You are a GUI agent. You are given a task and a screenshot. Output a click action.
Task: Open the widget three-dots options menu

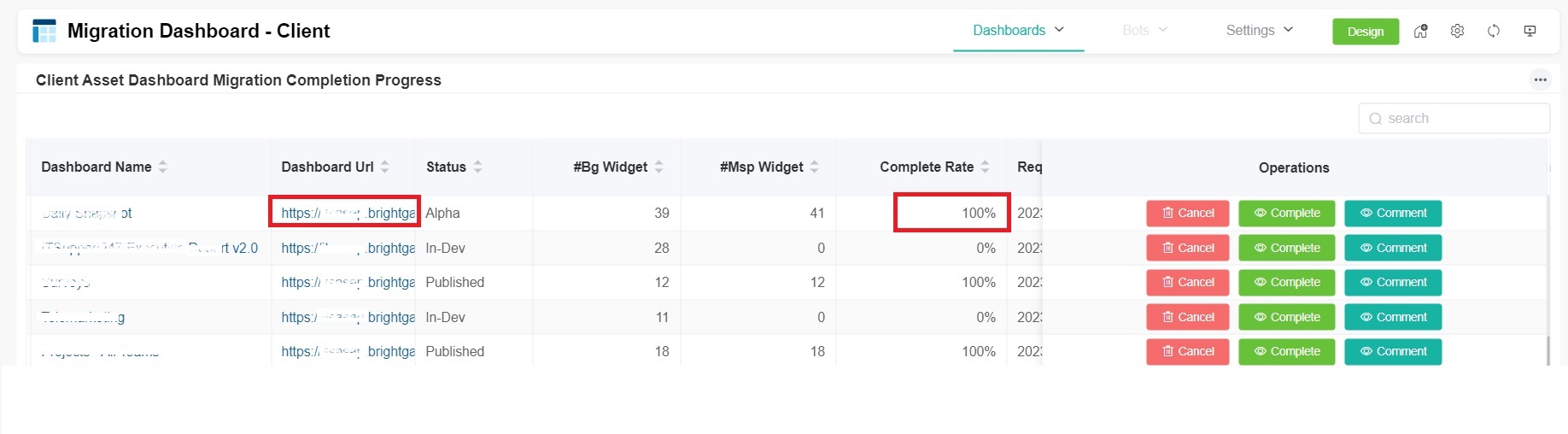point(1540,79)
